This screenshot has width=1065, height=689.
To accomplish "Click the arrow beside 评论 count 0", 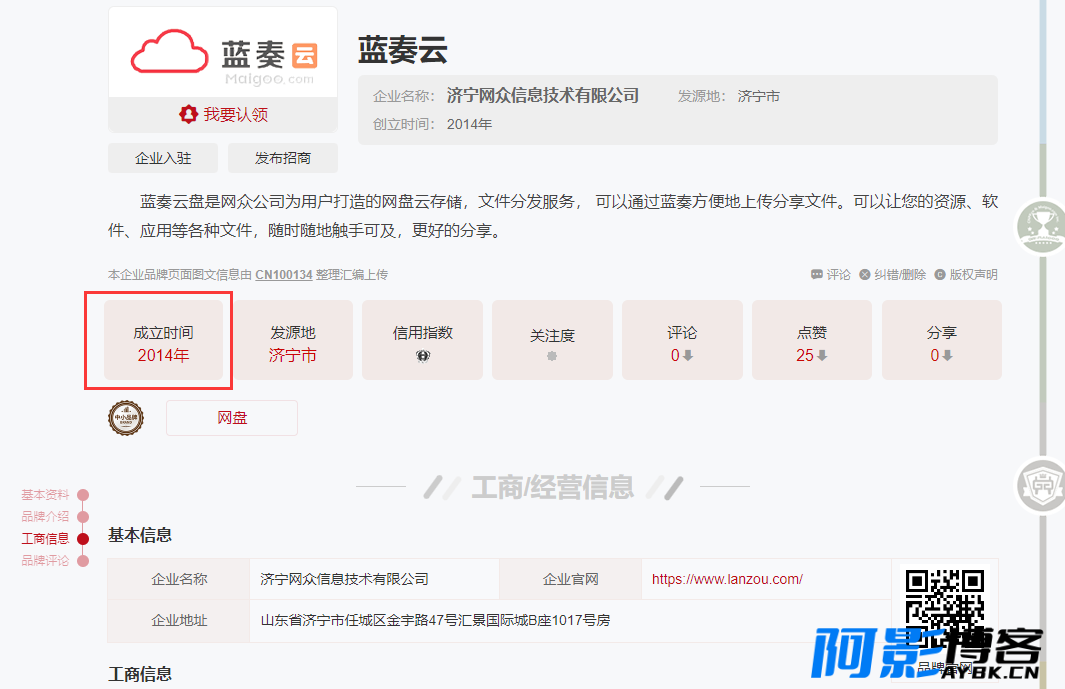I will [x=688, y=355].
